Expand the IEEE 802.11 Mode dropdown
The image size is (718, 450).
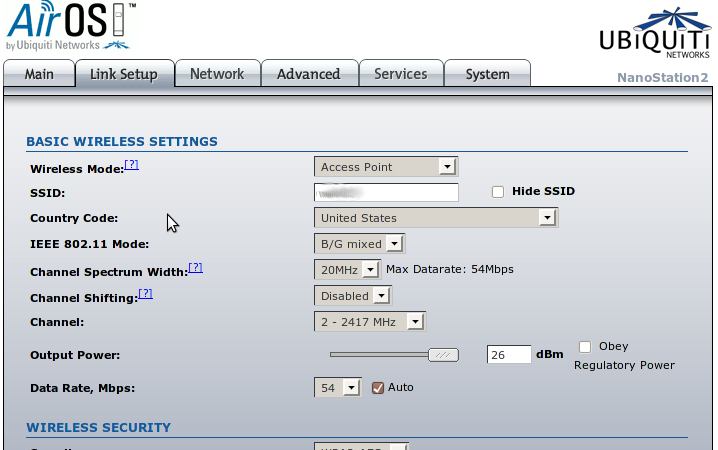point(359,244)
